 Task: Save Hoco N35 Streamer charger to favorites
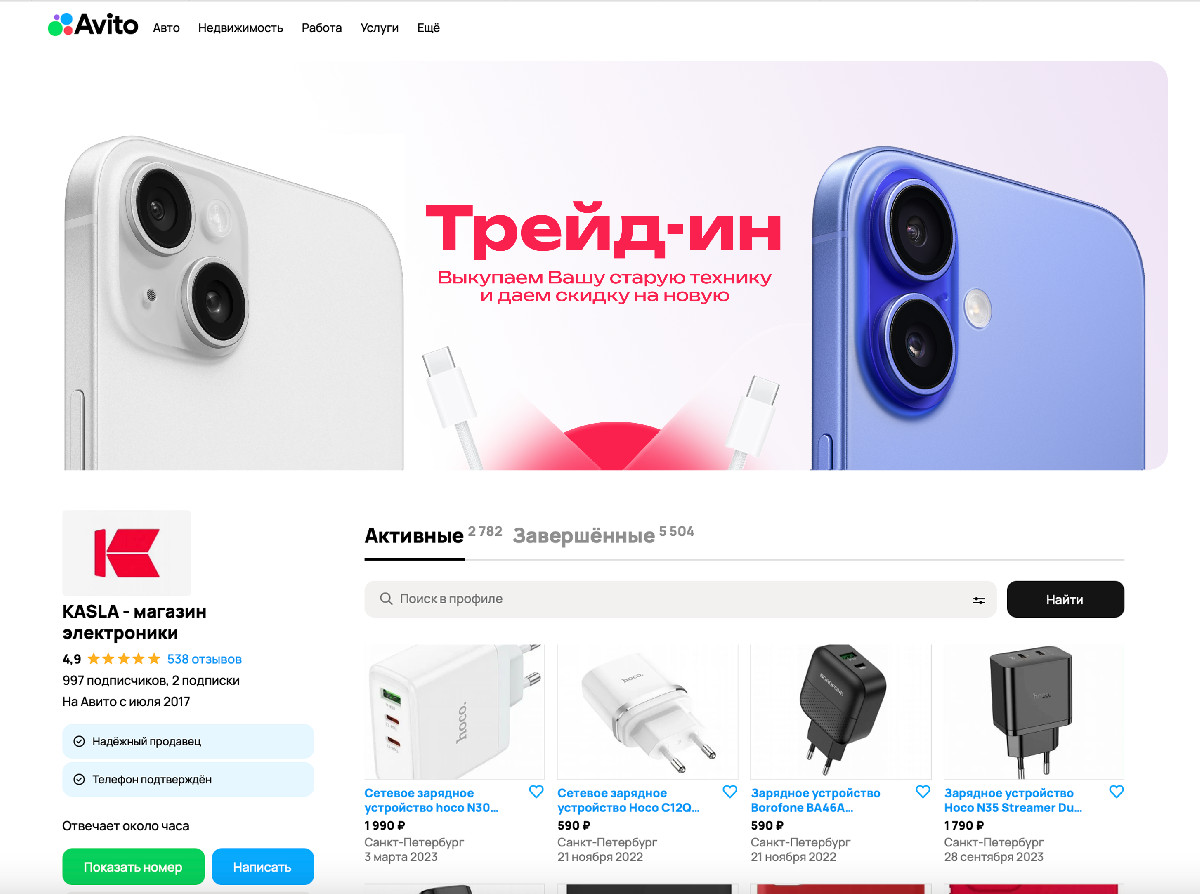click(1116, 792)
